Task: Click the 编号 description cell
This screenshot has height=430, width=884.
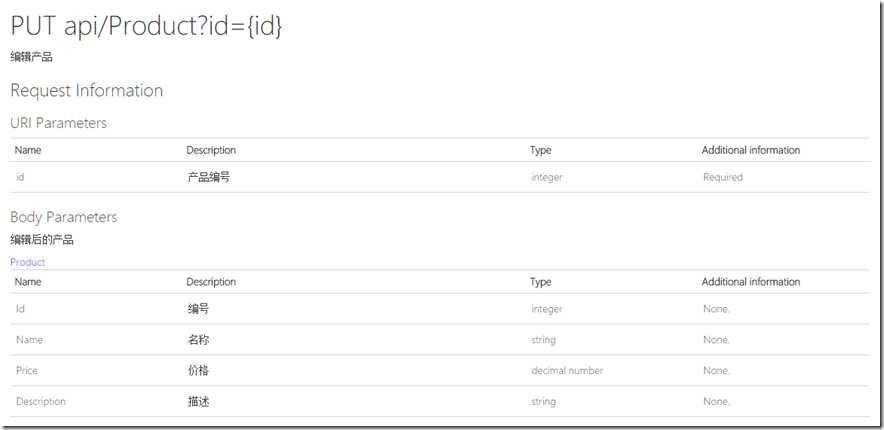Action: (x=198, y=309)
